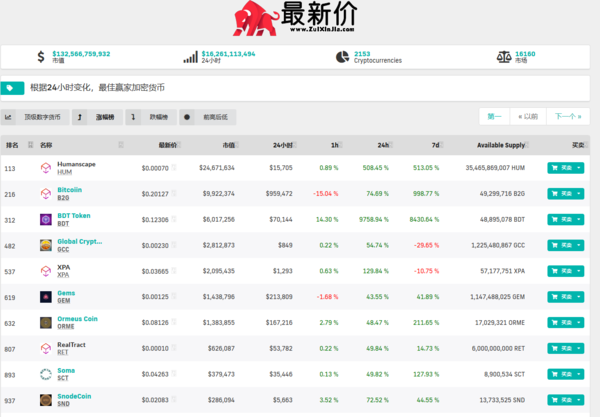The width and height of the screenshot is (600, 417).
Task: Go to the next page button
Action: coord(568,116)
